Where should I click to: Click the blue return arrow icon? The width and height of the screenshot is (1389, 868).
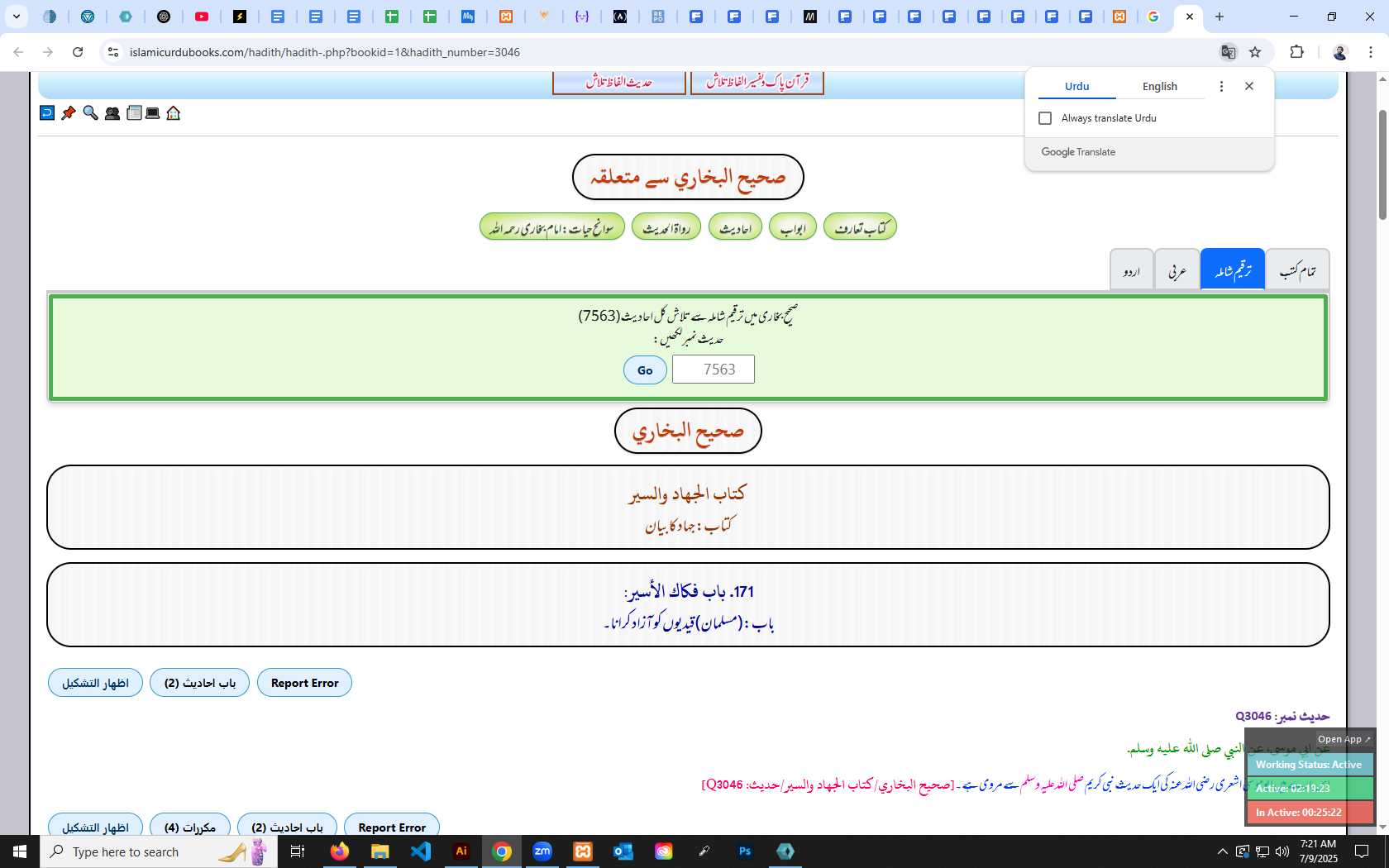click(x=47, y=113)
